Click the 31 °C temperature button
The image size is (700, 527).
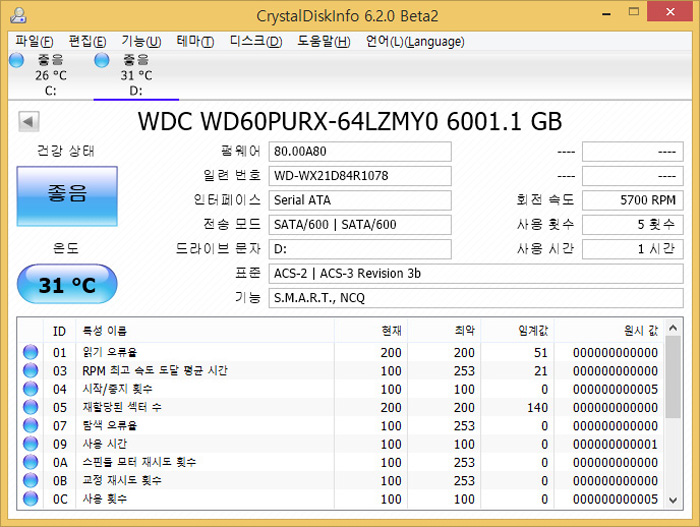click(x=67, y=284)
